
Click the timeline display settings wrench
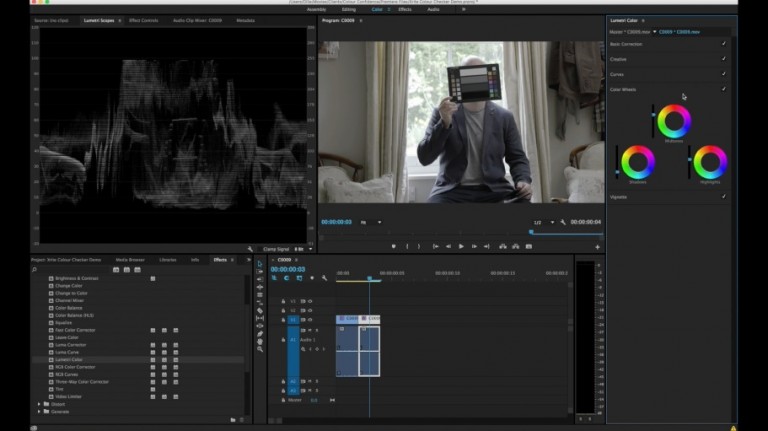click(x=324, y=278)
